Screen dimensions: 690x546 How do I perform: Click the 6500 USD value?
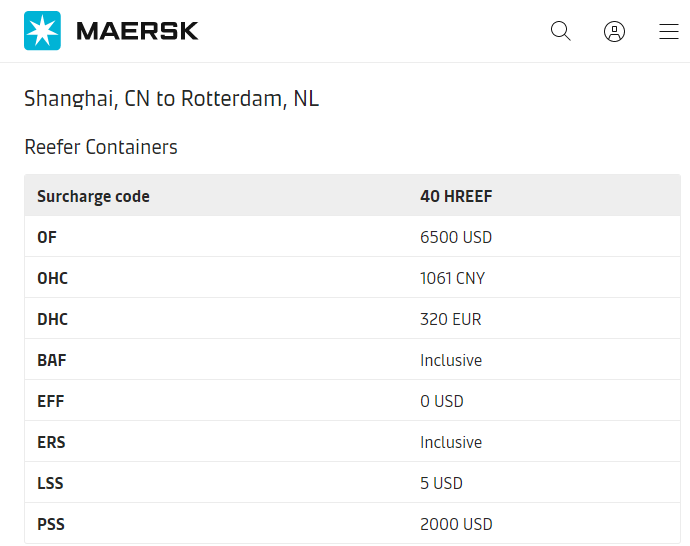(x=456, y=237)
